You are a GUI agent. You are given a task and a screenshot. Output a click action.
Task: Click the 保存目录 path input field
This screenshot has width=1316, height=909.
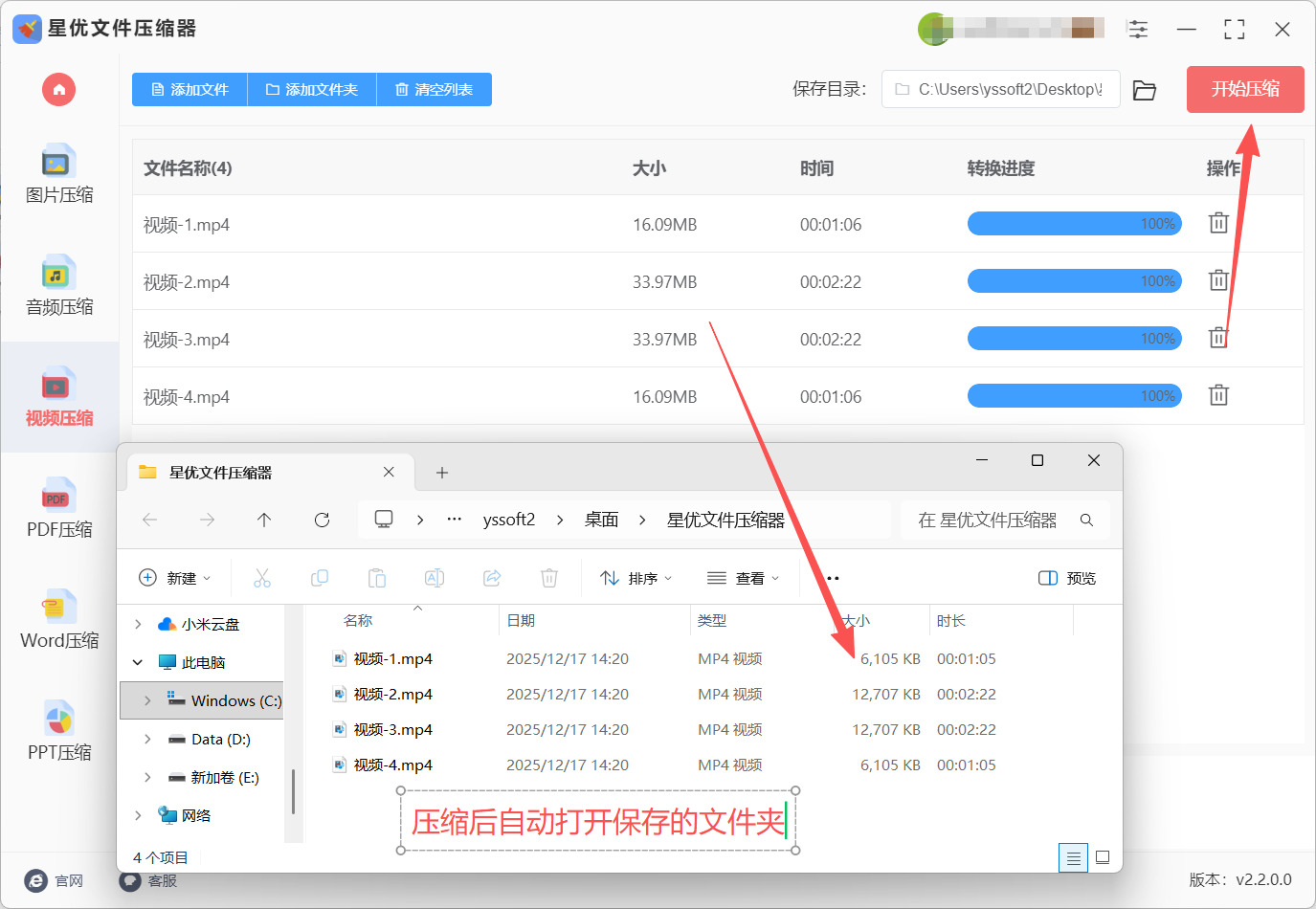coord(1001,89)
